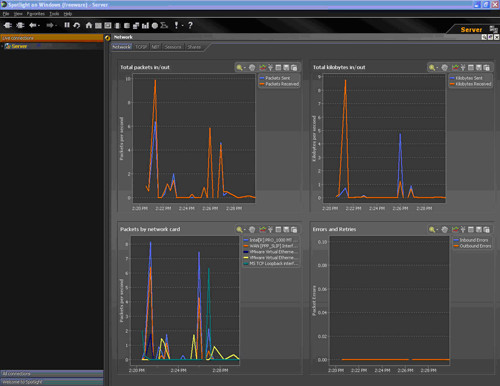The image size is (500, 386).
Task: Open the File menu
Action: coord(6,14)
